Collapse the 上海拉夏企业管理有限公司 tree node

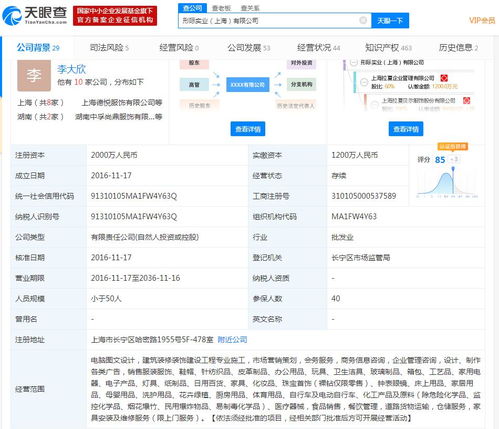[x=364, y=82]
